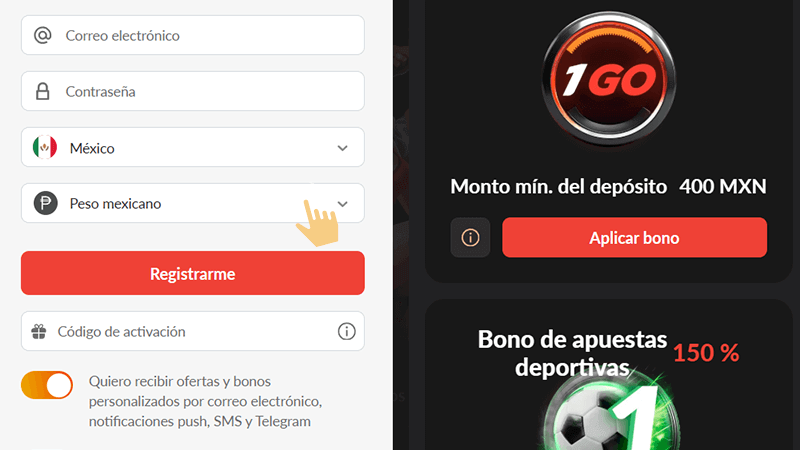Click the 1GO logo badge

click(609, 78)
